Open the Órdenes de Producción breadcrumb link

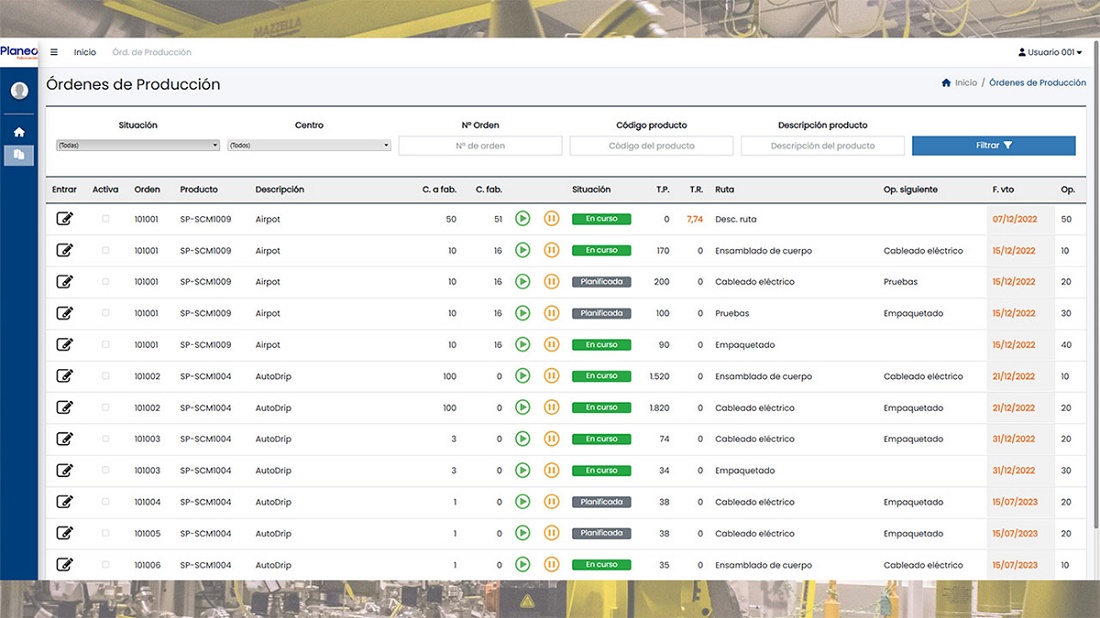[x=1037, y=82]
